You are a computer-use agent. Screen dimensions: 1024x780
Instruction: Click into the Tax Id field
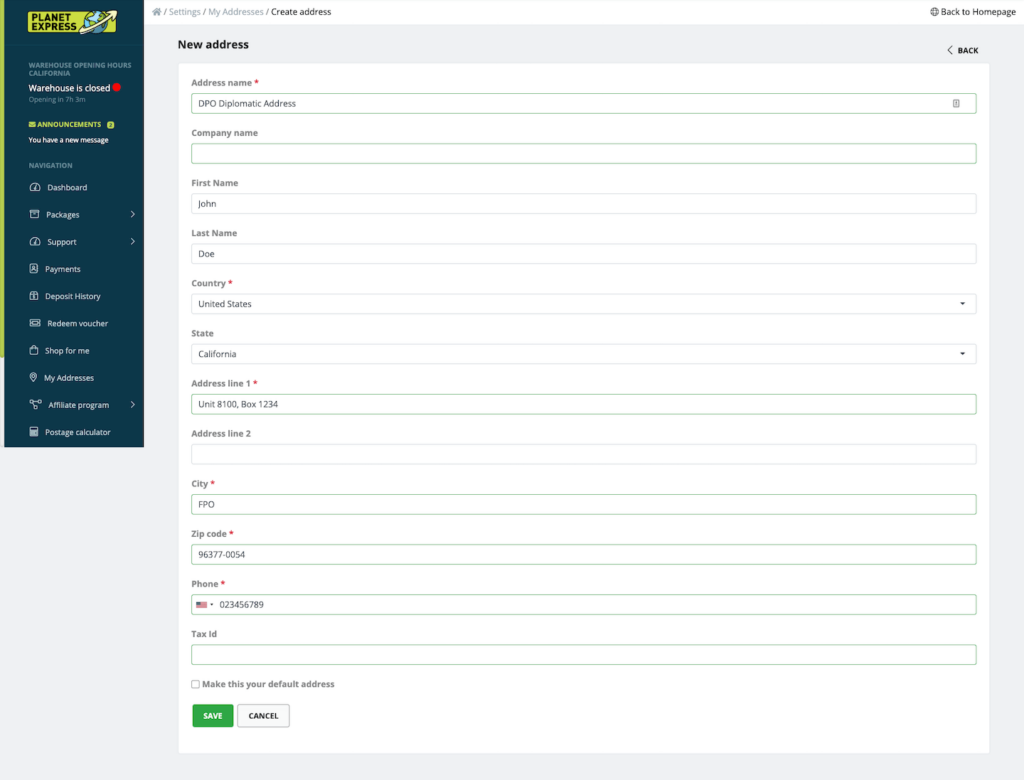(584, 655)
